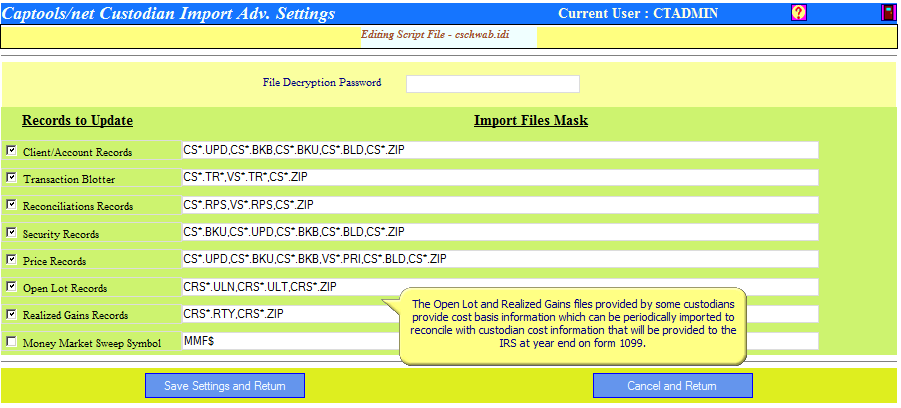
Task: Edit the Security Records file mask
Action: [500, 232]
